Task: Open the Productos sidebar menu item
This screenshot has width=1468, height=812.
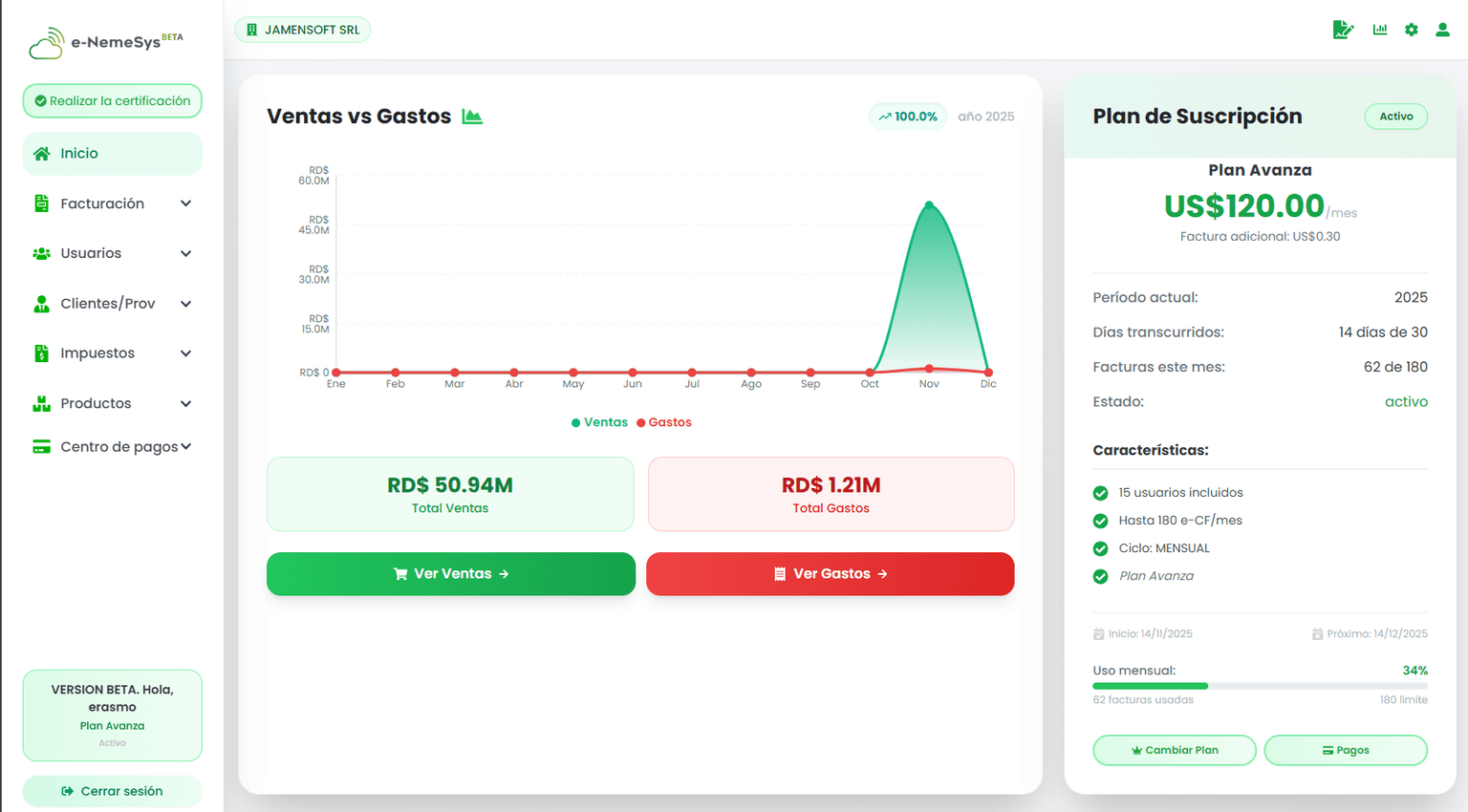Action: click(x=96, y=403)
